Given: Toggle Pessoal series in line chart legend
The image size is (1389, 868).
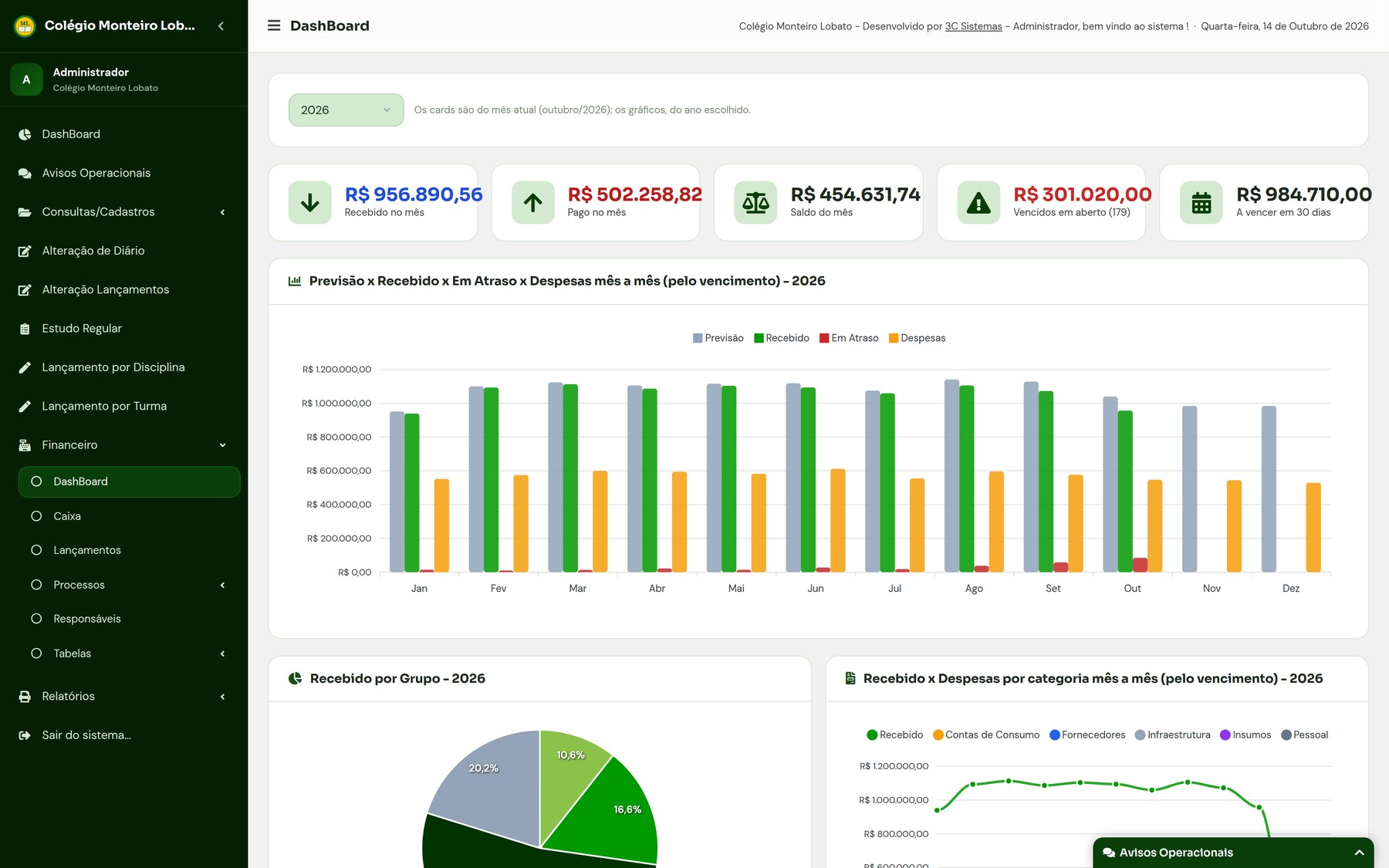Looking at the screenshot, I should click(1305, 735).
